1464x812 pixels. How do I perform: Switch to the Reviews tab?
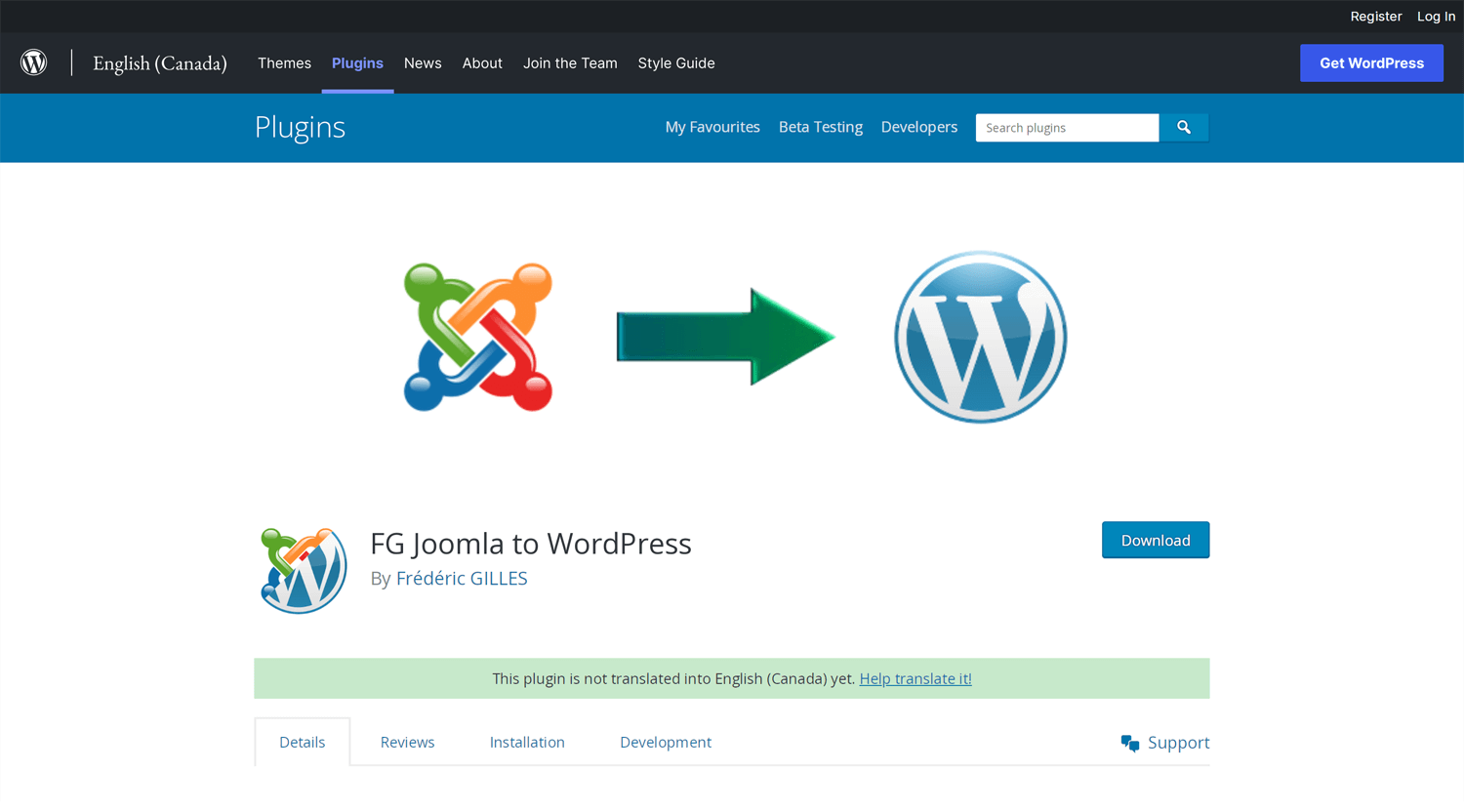pos(407,742)
